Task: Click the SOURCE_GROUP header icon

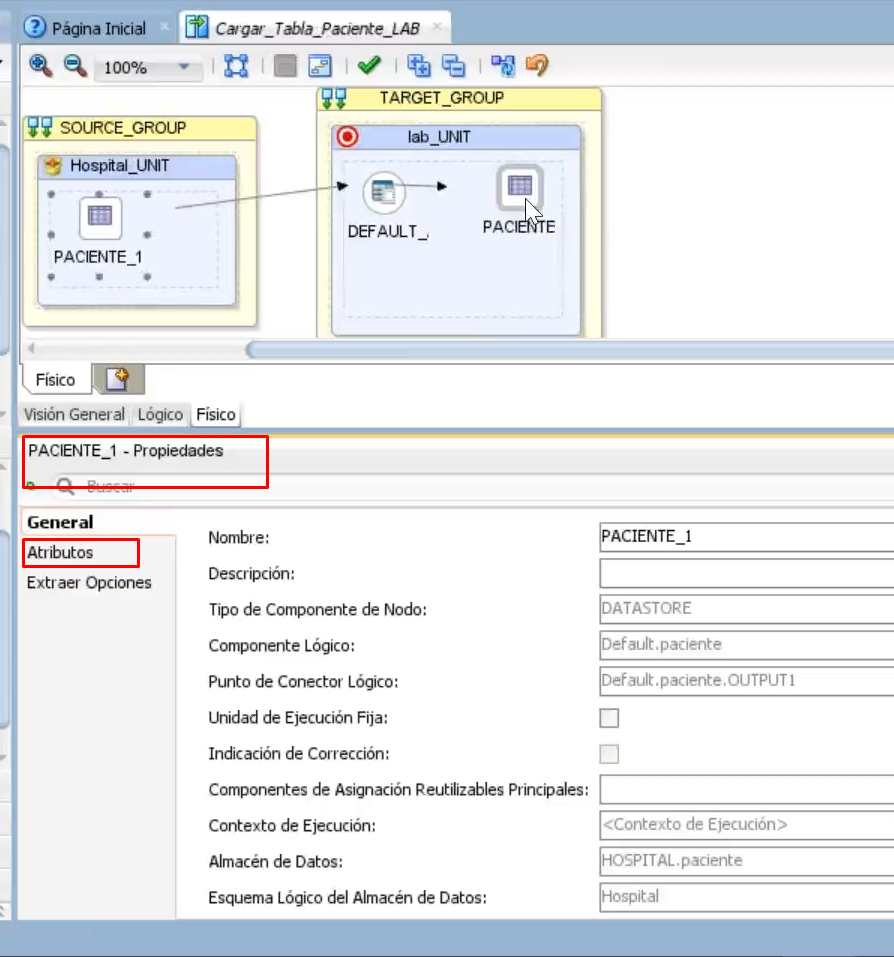Action: tap(40, 128)
